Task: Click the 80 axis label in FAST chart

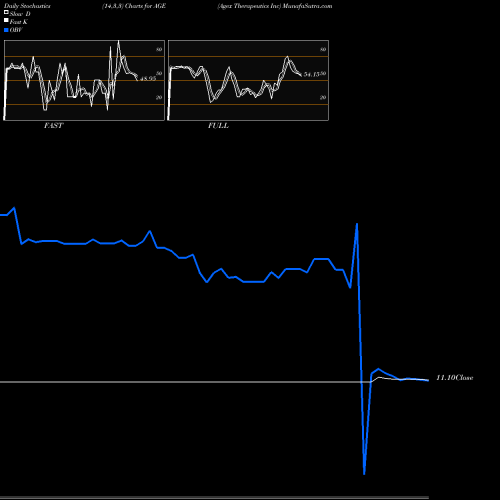Action: 159,49
